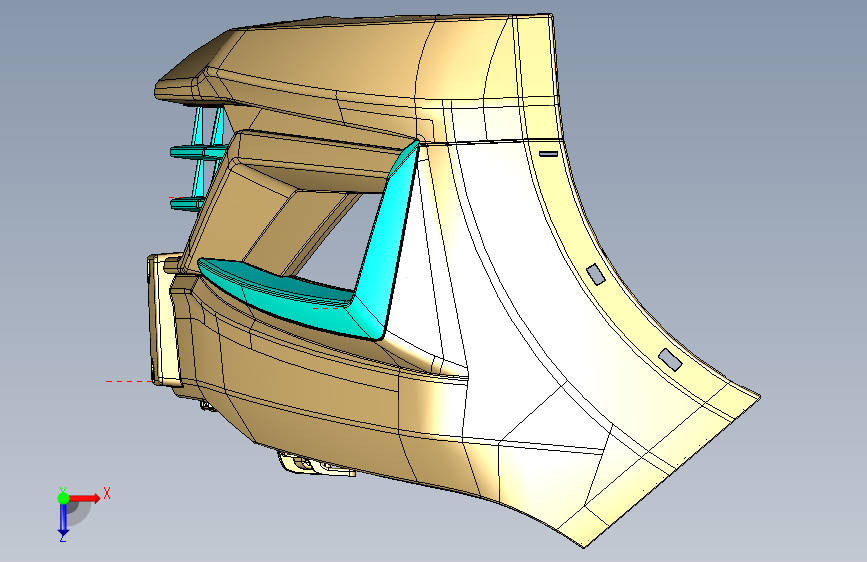The height and width of the screenshot is (562, 867).
Task: Pick the middle square cutout on curved flange
Action: pos(596,274)
